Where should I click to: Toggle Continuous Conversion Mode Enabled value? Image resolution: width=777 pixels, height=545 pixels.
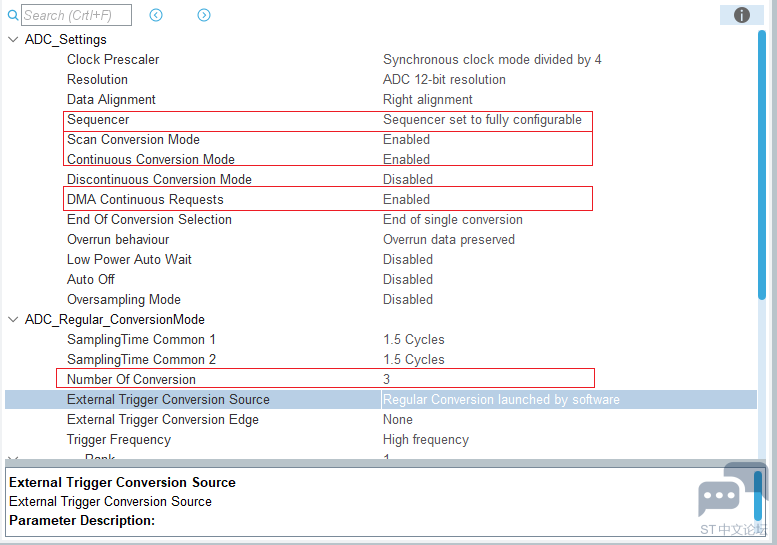tap(406, 160)
